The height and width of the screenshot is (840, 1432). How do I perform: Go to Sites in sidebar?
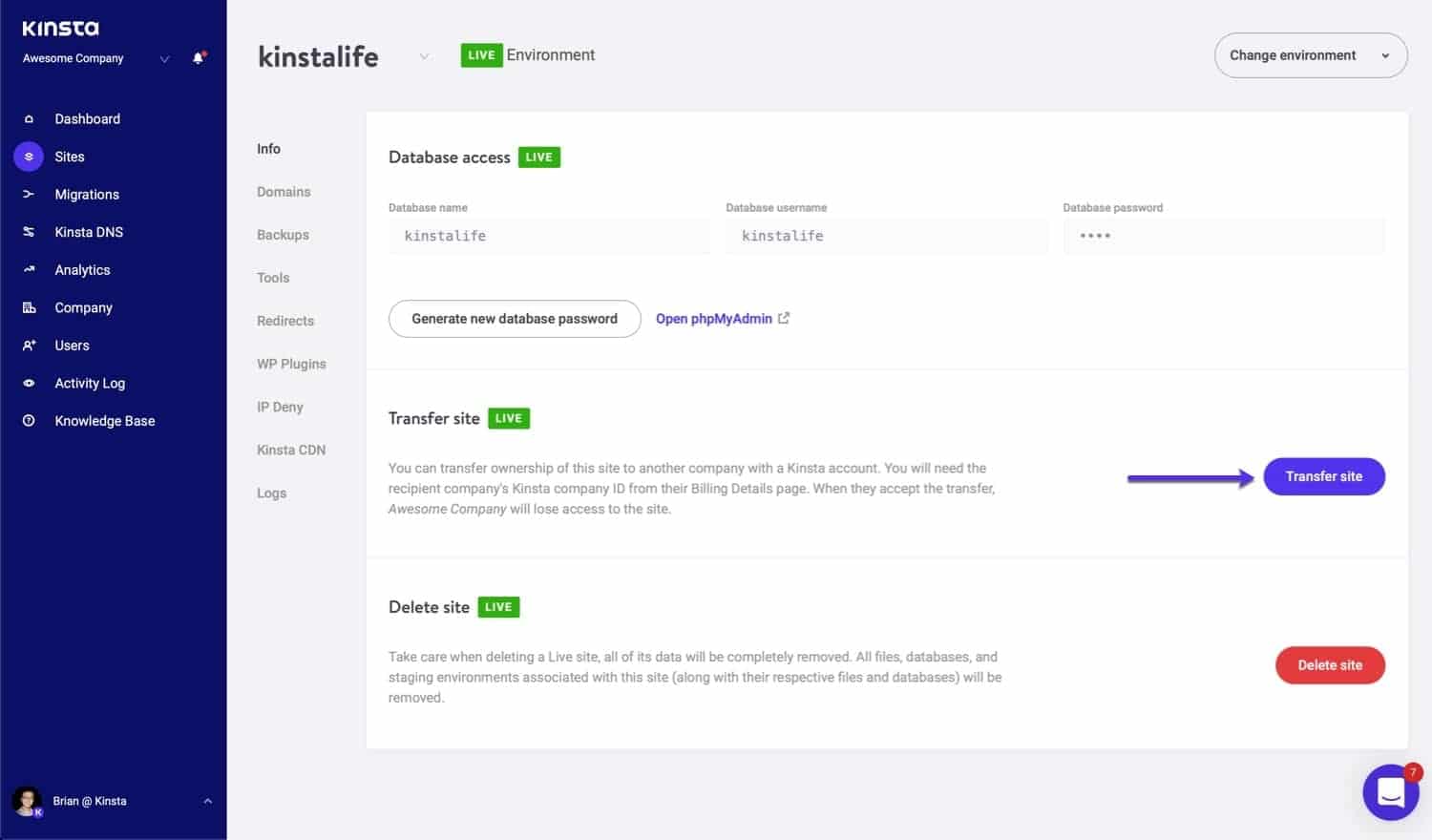pos(70,157)
